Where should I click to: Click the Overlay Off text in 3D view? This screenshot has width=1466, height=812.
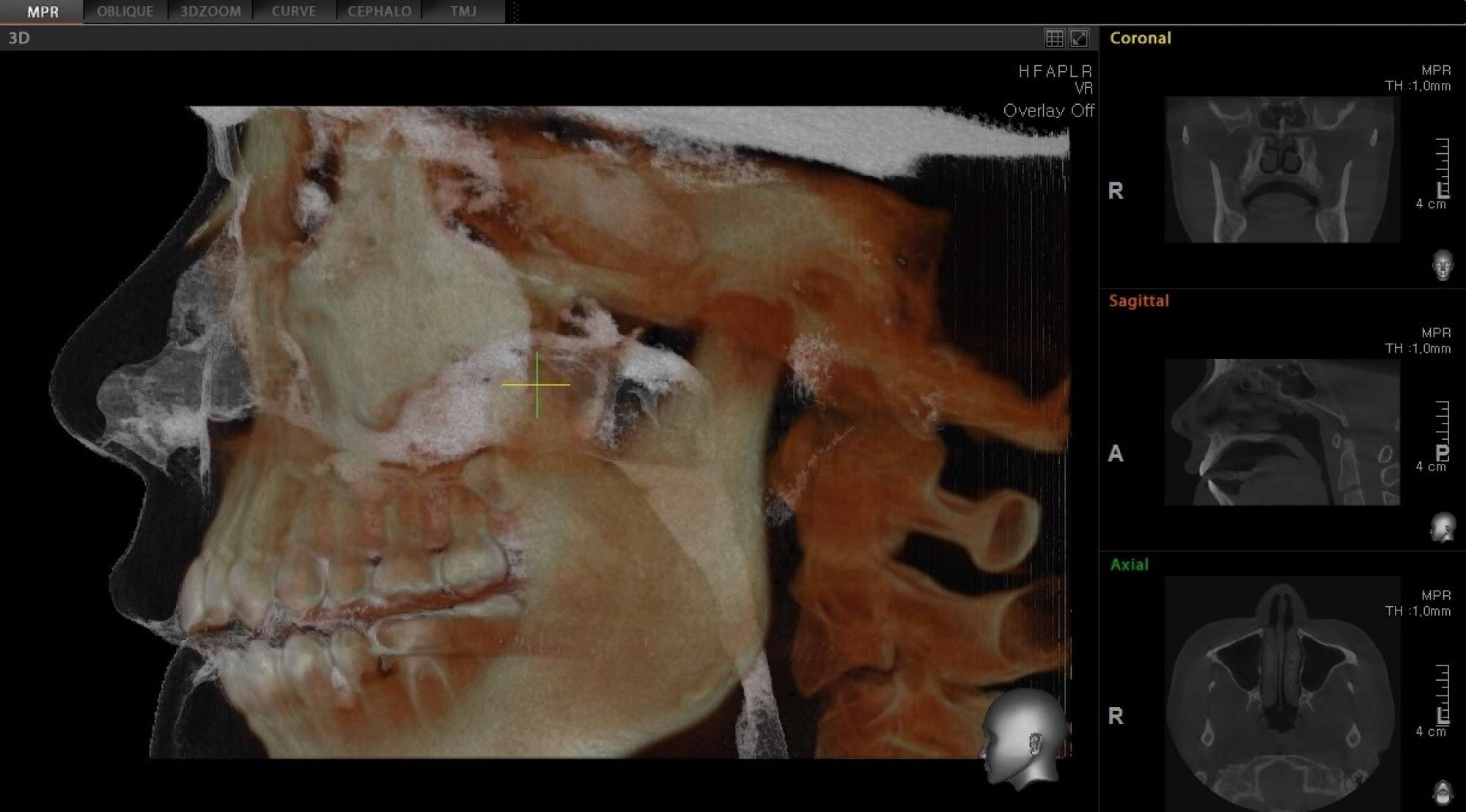click(x=1048, y=111)
